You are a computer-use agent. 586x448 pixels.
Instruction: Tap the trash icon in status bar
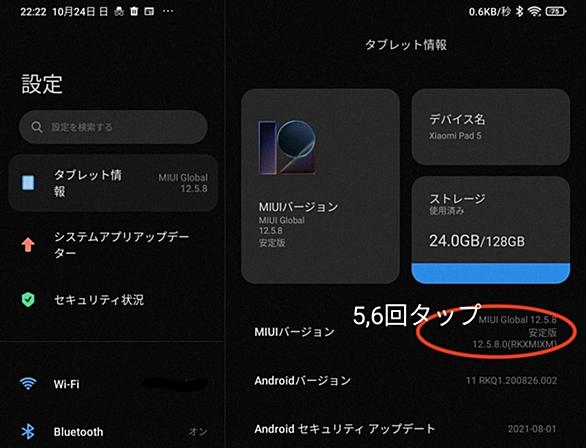pyautogui.click(x=134, y=12)
